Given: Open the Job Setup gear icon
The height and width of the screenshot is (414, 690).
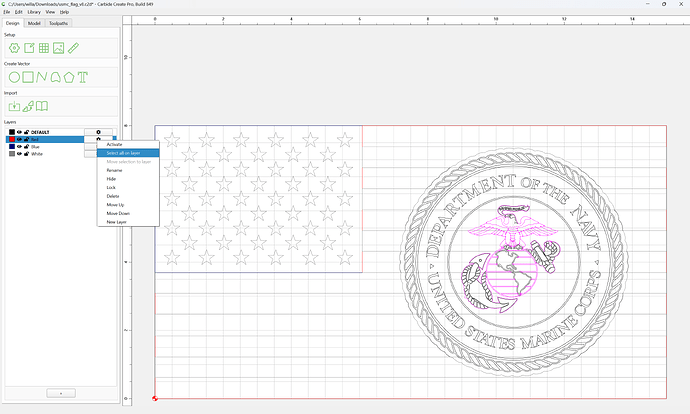Looking at the screenshot, I should [x=14, y=48].
